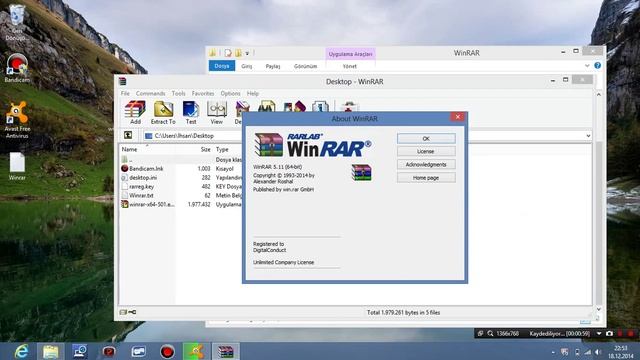640x360 pixels.
Task: Switch to the Dosya tab in Explorer
Action: (x=222, y=66)
